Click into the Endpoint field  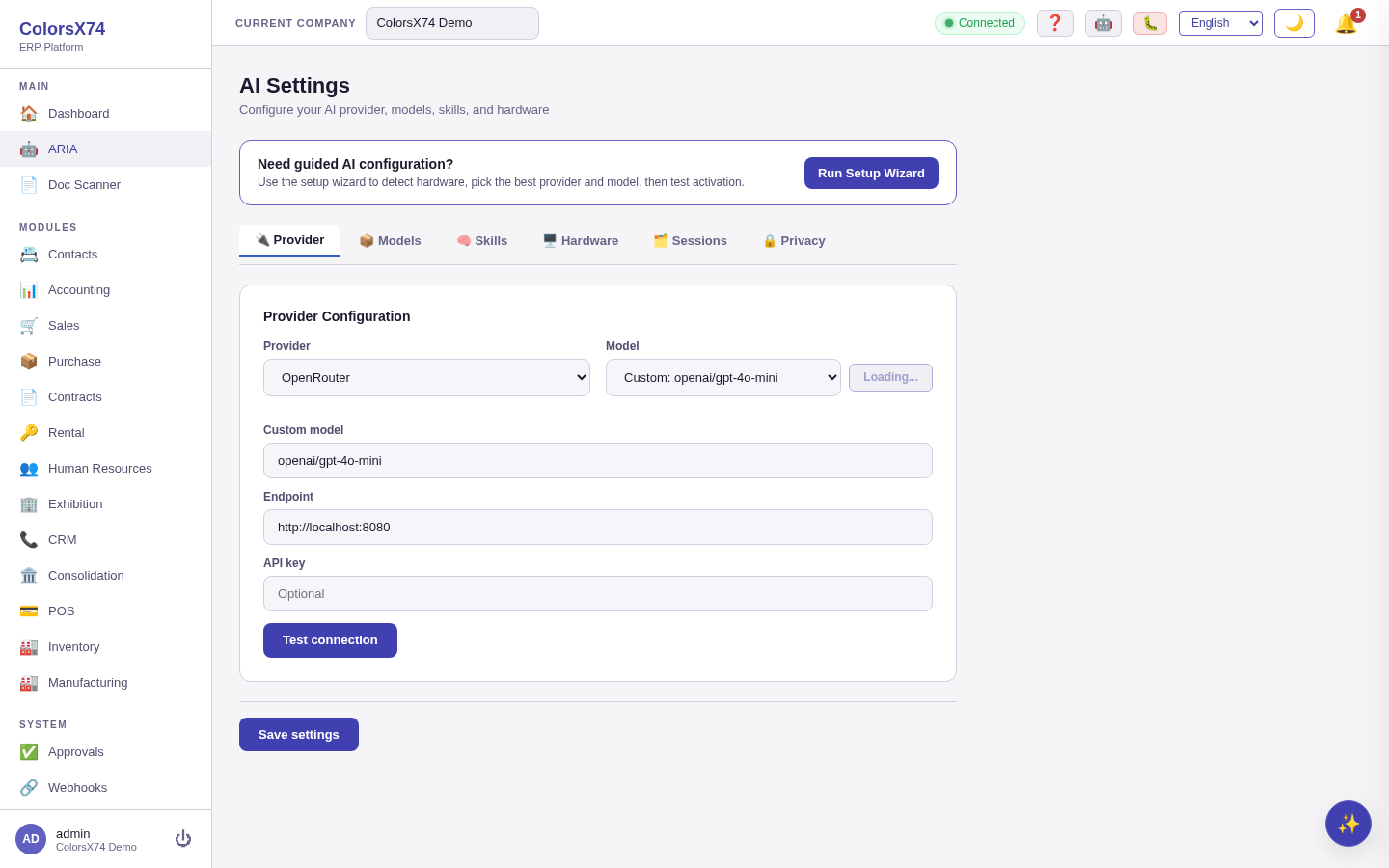point(598,528)
